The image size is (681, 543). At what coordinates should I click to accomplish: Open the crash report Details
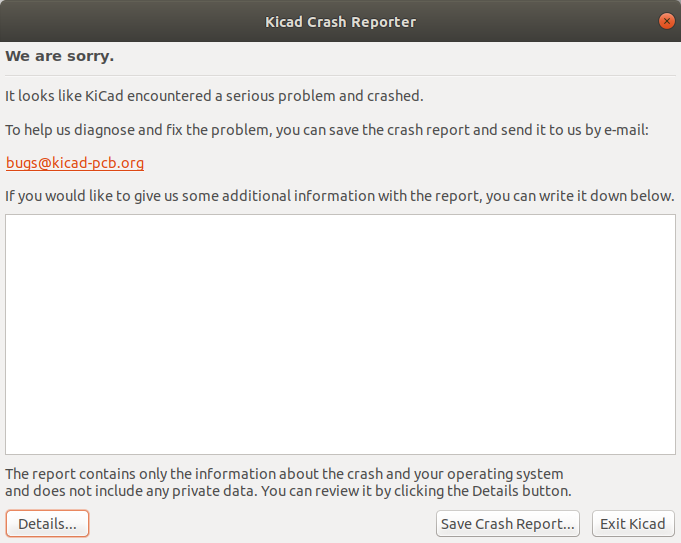(x=48, y=524)
